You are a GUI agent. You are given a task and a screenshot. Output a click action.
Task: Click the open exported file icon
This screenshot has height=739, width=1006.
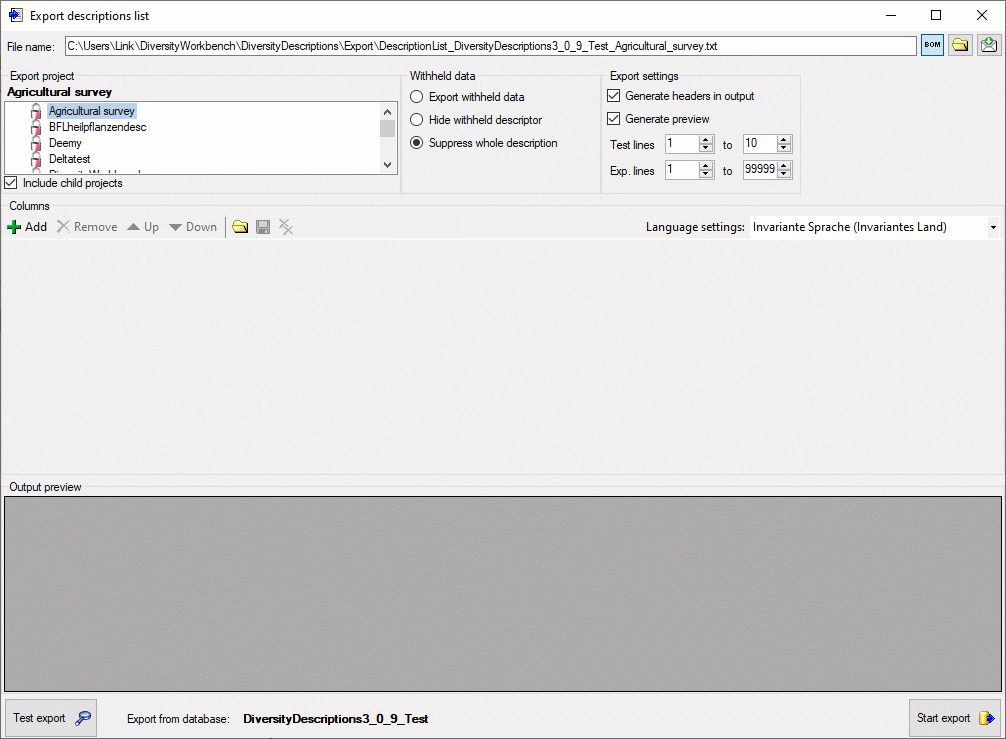(989, 45)
